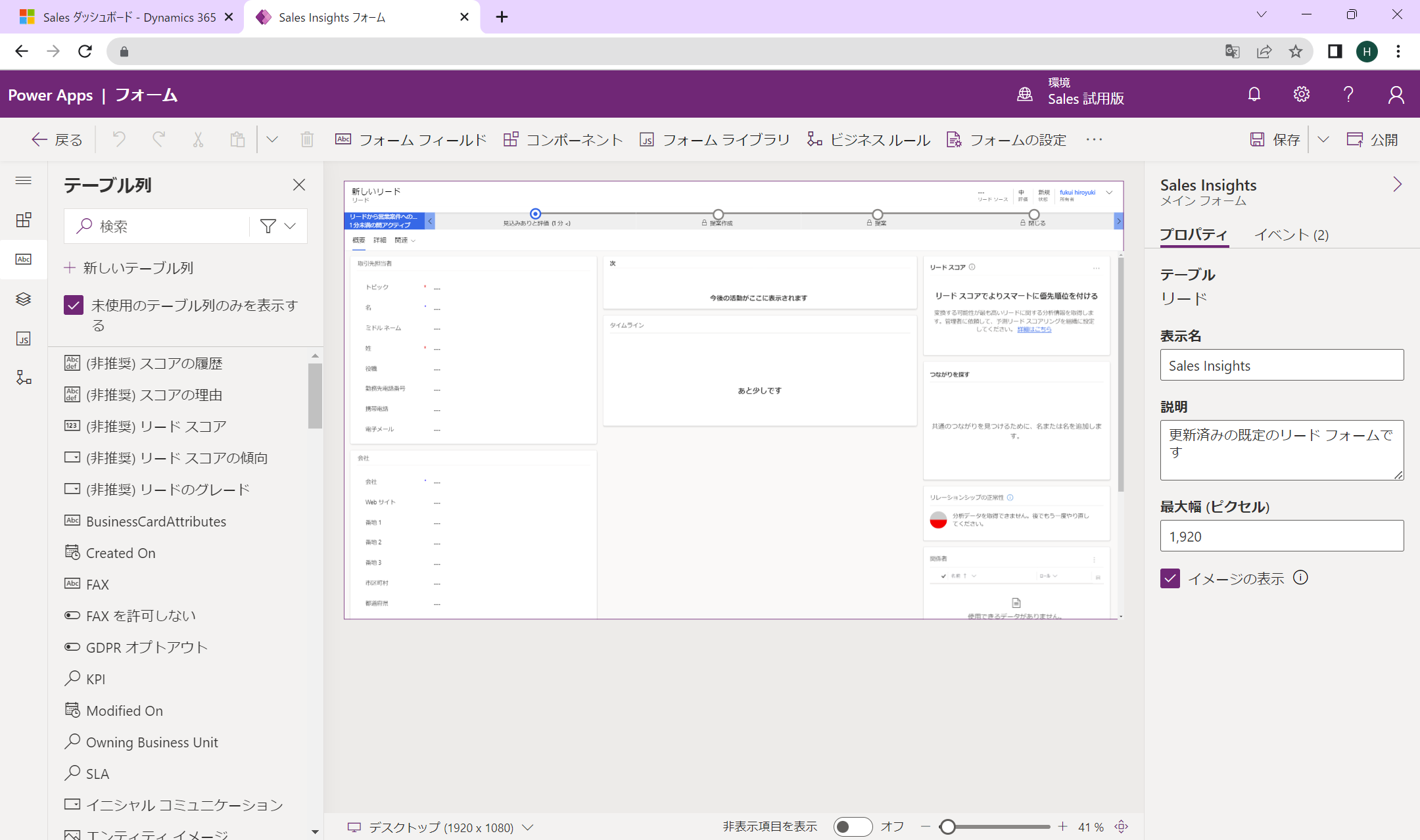
Task: Open コンポーネント in command bar
Action: point(563,139)
